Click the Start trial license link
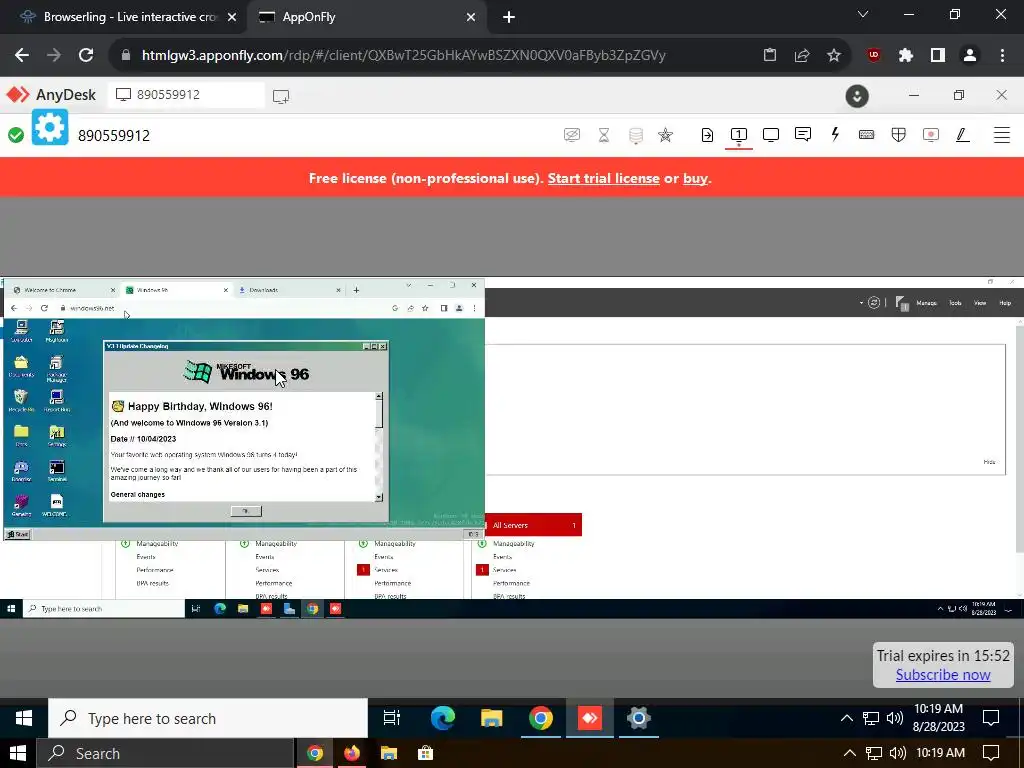Viewport: 1024px width, 768px height. click(x=603, y=178)
